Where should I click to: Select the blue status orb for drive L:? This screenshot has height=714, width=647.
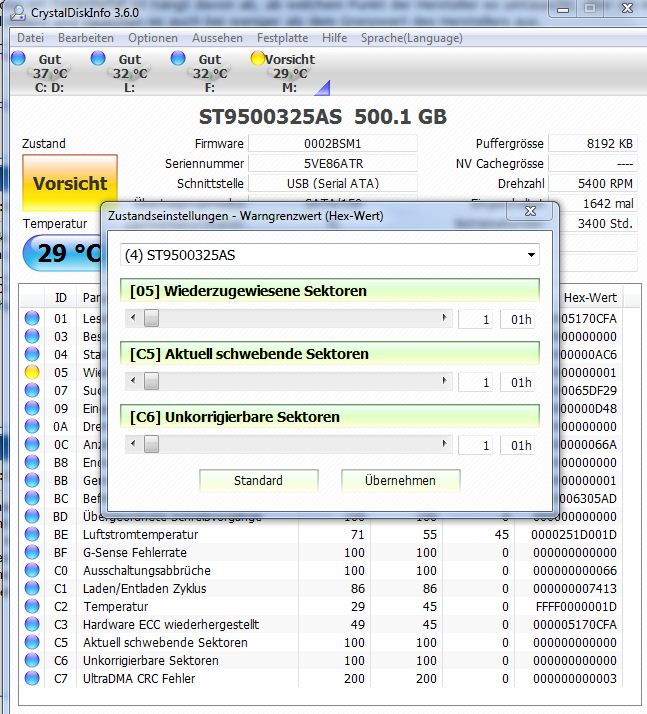[x=98, y=58]
